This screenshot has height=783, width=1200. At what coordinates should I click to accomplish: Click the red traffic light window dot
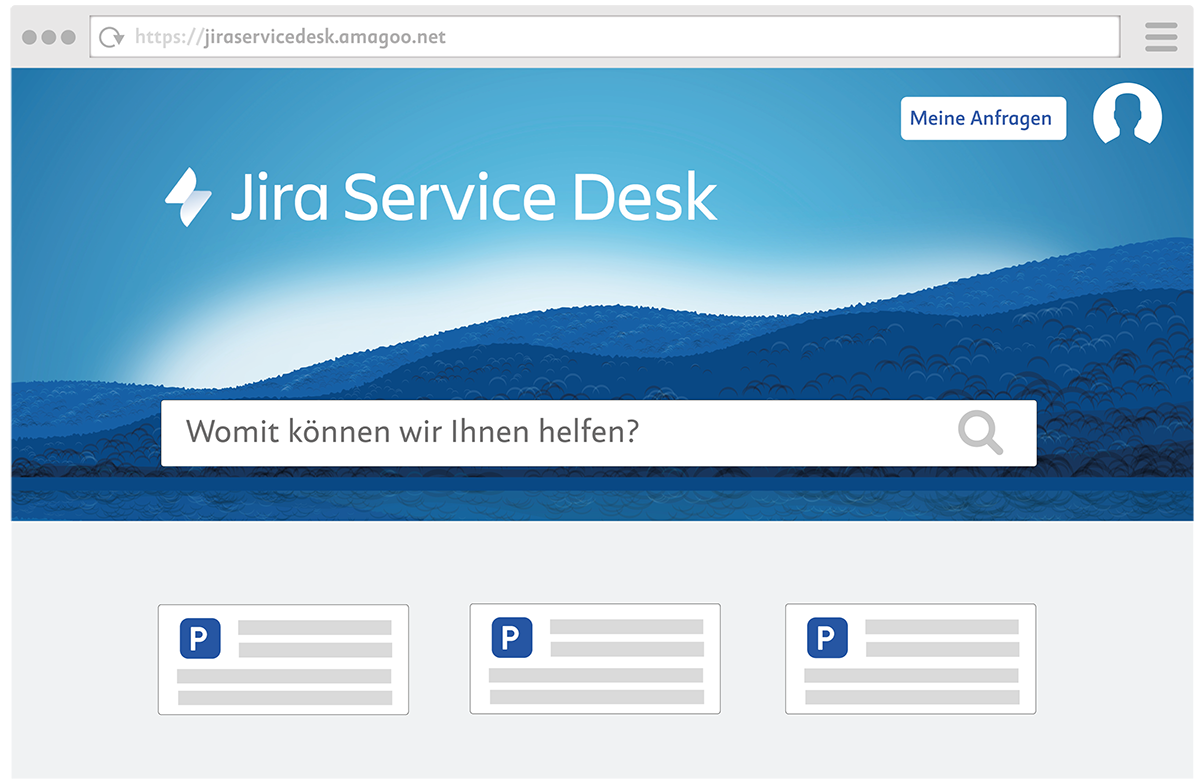(27, 36)
